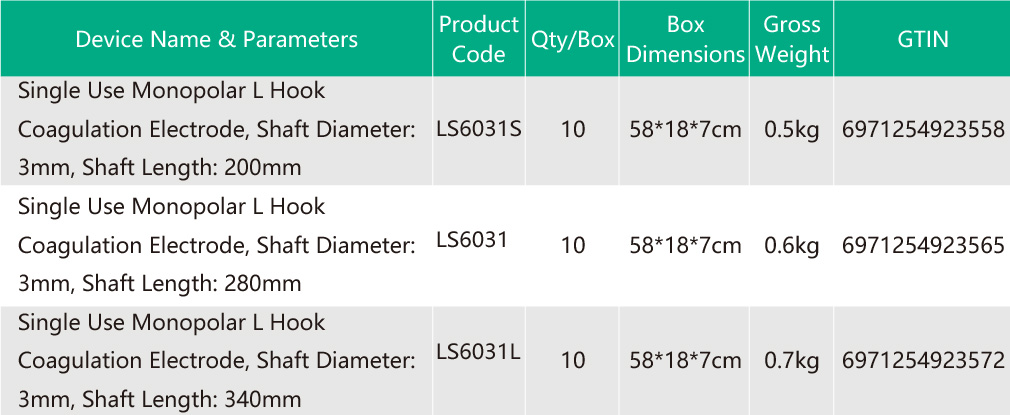Select GTIN 6971254923558
This screenshot has height=415, width=1010.
point(923,129)
